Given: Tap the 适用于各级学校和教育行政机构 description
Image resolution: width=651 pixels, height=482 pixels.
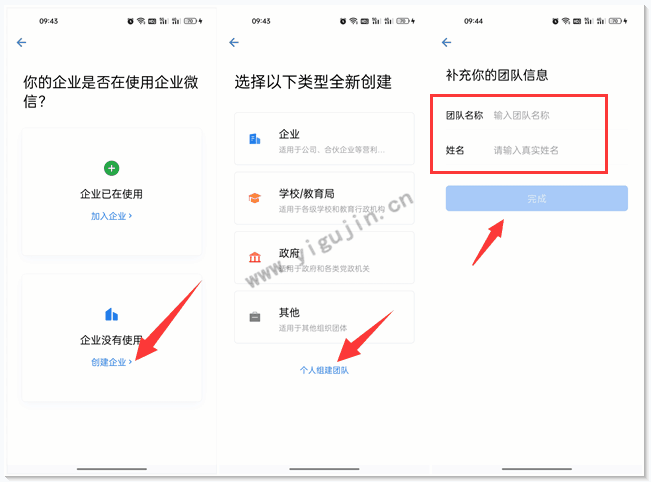Looking at the screenshot, I should [x=332, y=209].
